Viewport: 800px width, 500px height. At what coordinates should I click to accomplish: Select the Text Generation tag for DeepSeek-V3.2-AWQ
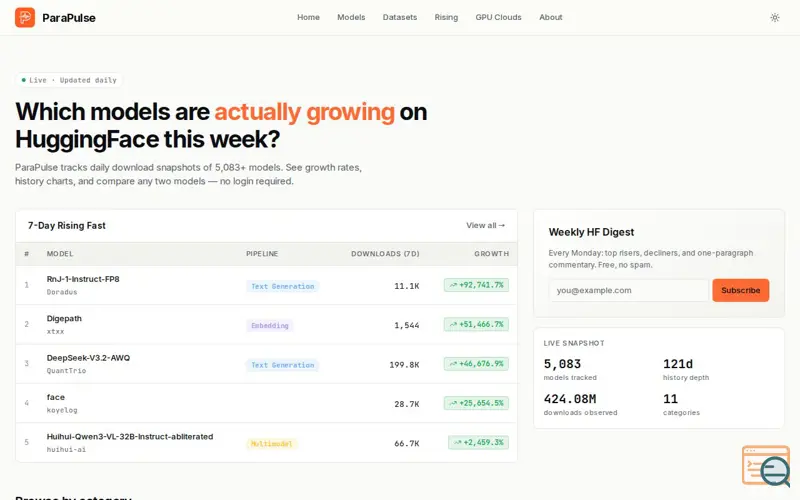pyautogui.click(x=283, y=365)
